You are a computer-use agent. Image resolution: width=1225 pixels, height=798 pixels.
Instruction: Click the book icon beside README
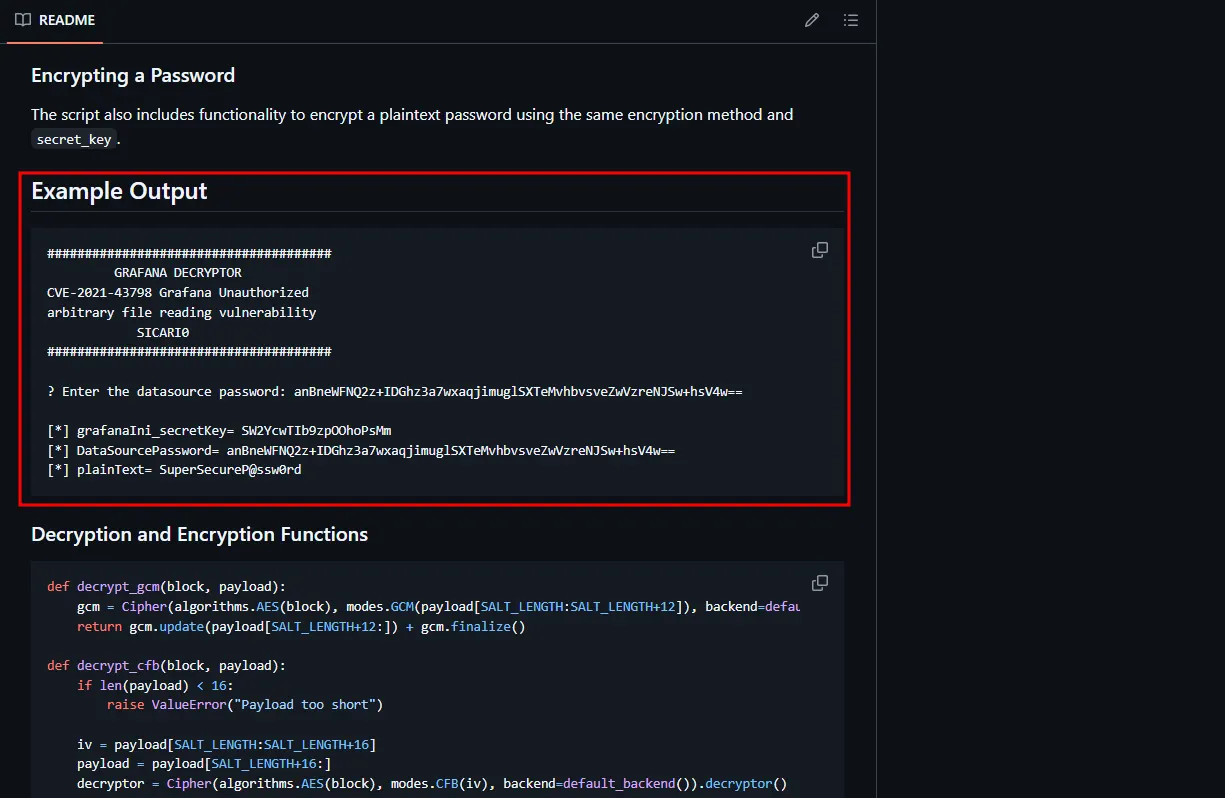(x=23, y=20)
